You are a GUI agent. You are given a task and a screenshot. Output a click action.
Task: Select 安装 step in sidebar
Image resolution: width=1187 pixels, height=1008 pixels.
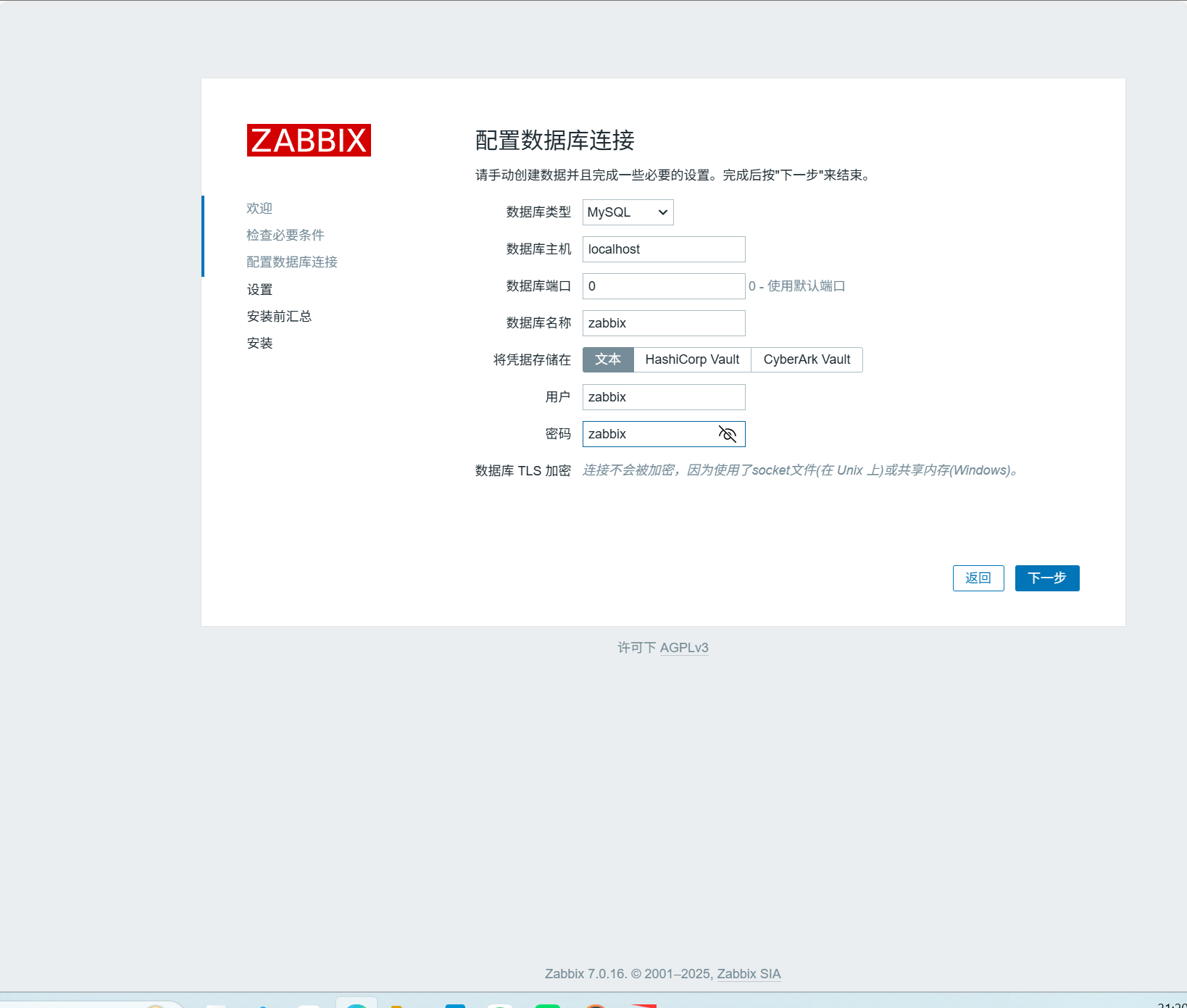click(x=259, y=343)
